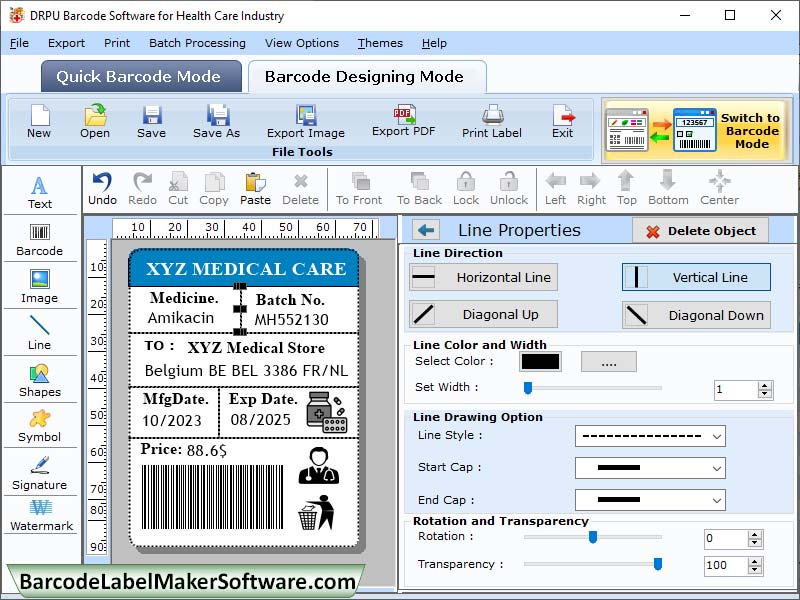Switch to Barcode Designing Mode tab
The height and width of the screenshot is (600, 800).
coord(367,77)
